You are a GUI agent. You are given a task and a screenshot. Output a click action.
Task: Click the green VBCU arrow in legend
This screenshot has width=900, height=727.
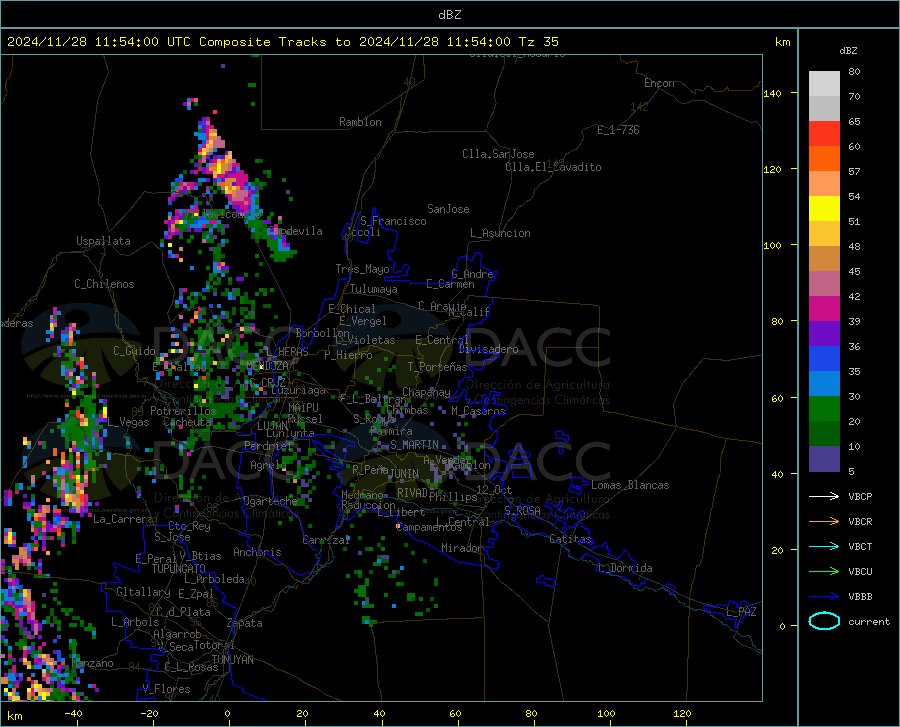(824, 572)
